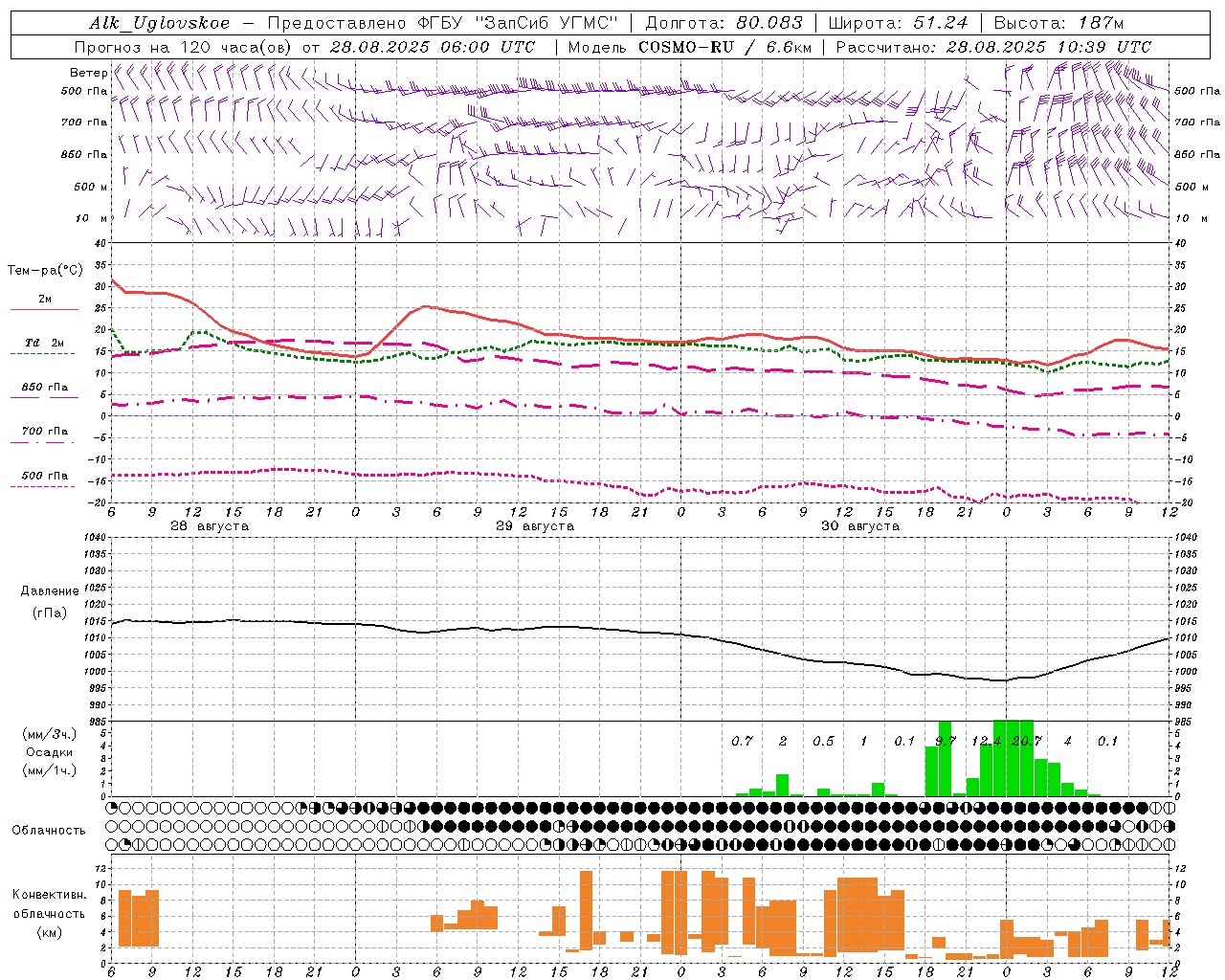This screenshot has height=980, width=1225.
Task: Click the "29 августа" date label
Action: 535,526
